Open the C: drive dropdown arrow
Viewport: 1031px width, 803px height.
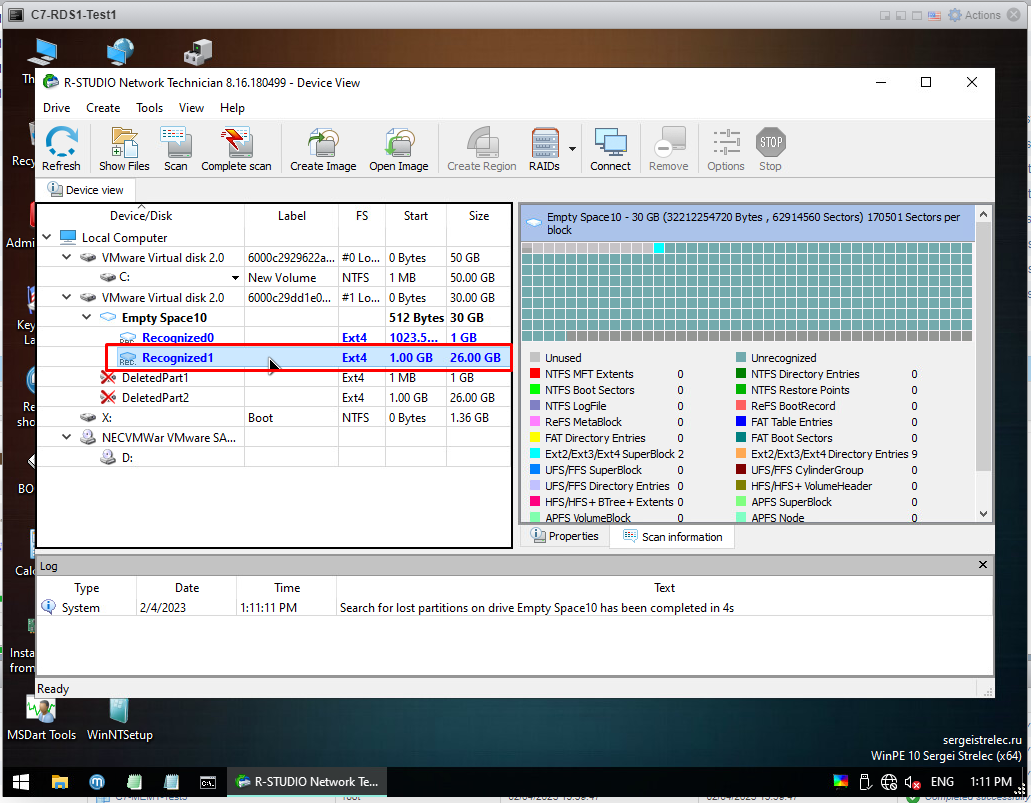[x=236, y=278]
